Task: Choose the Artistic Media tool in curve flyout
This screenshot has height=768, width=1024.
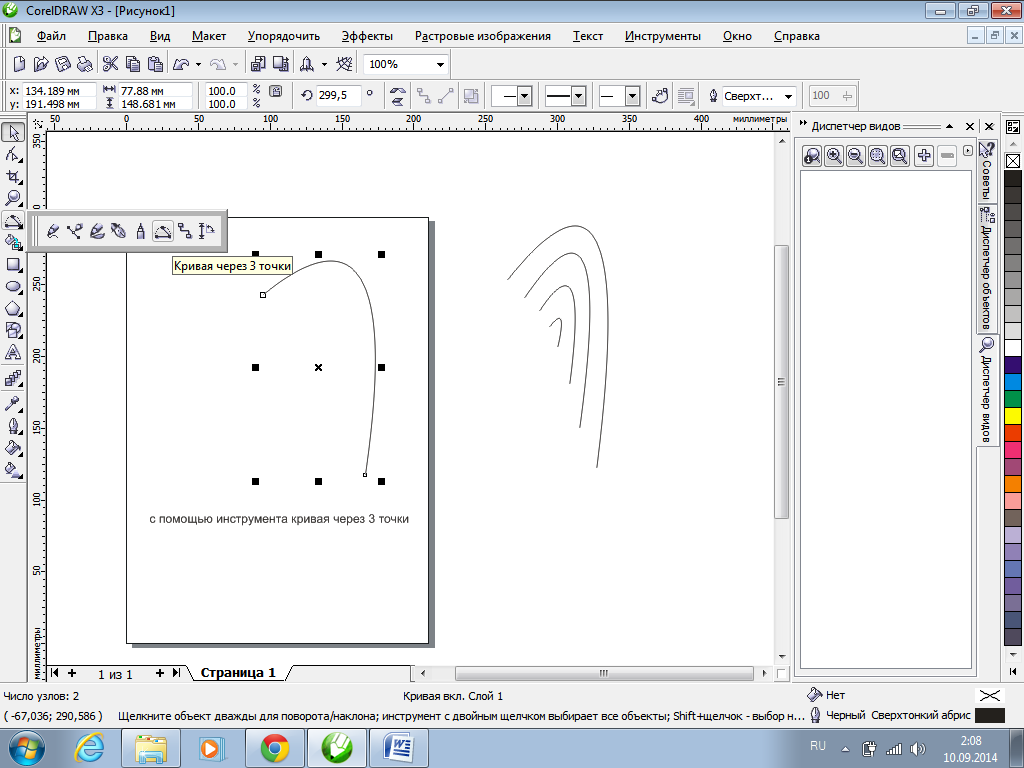Action: click(96, 231)
